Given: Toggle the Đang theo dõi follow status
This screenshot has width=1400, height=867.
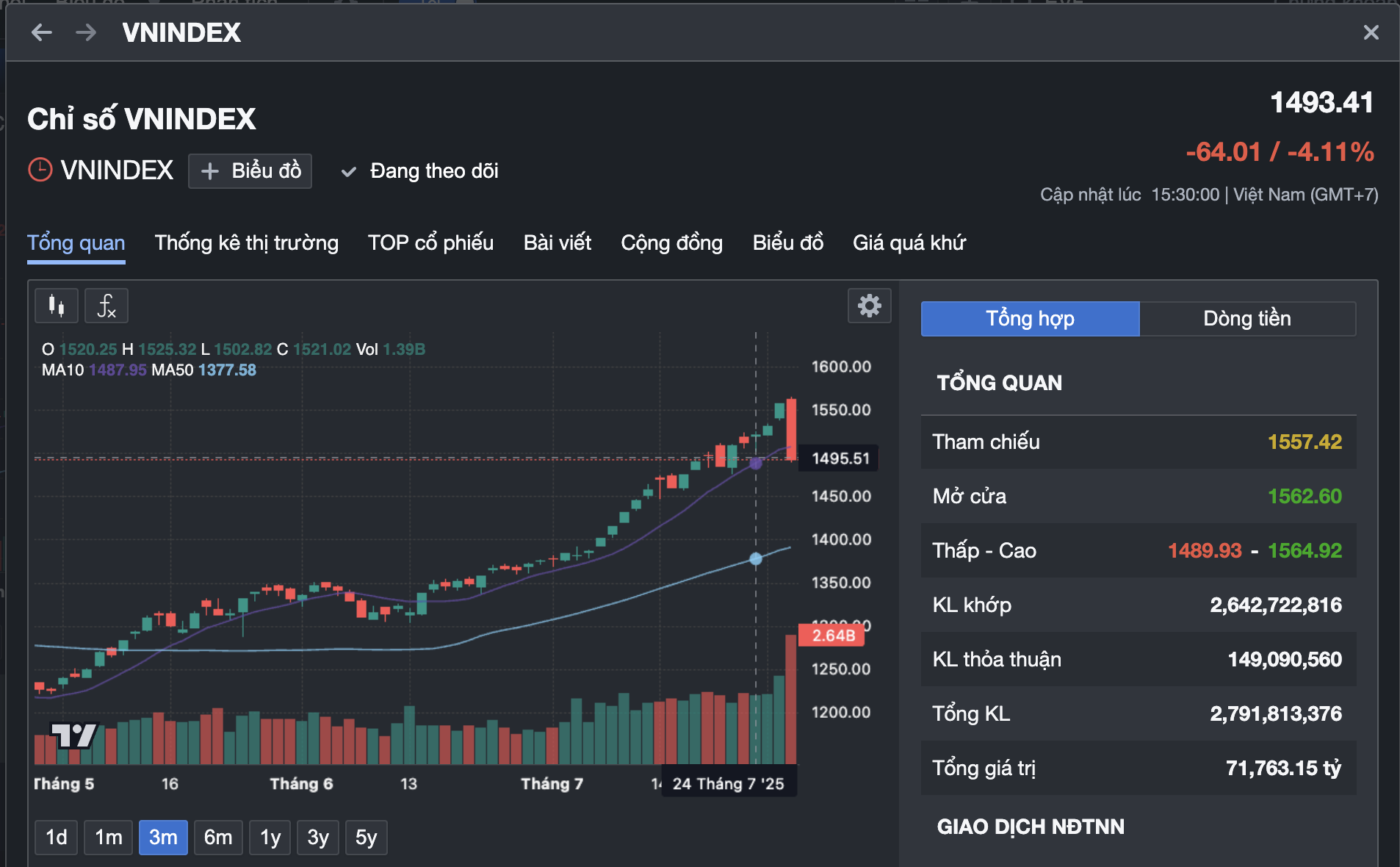Looking at the screenshot, I should pos(420,171).
